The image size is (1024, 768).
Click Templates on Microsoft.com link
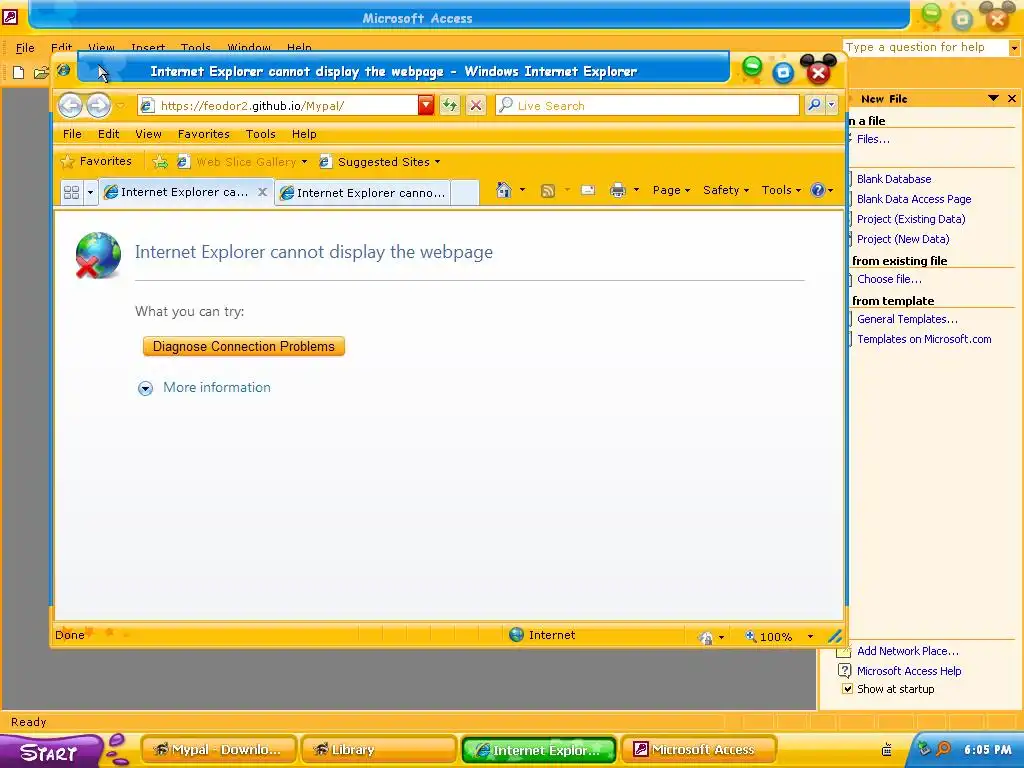pyautogui.click(x=924, y=339)
